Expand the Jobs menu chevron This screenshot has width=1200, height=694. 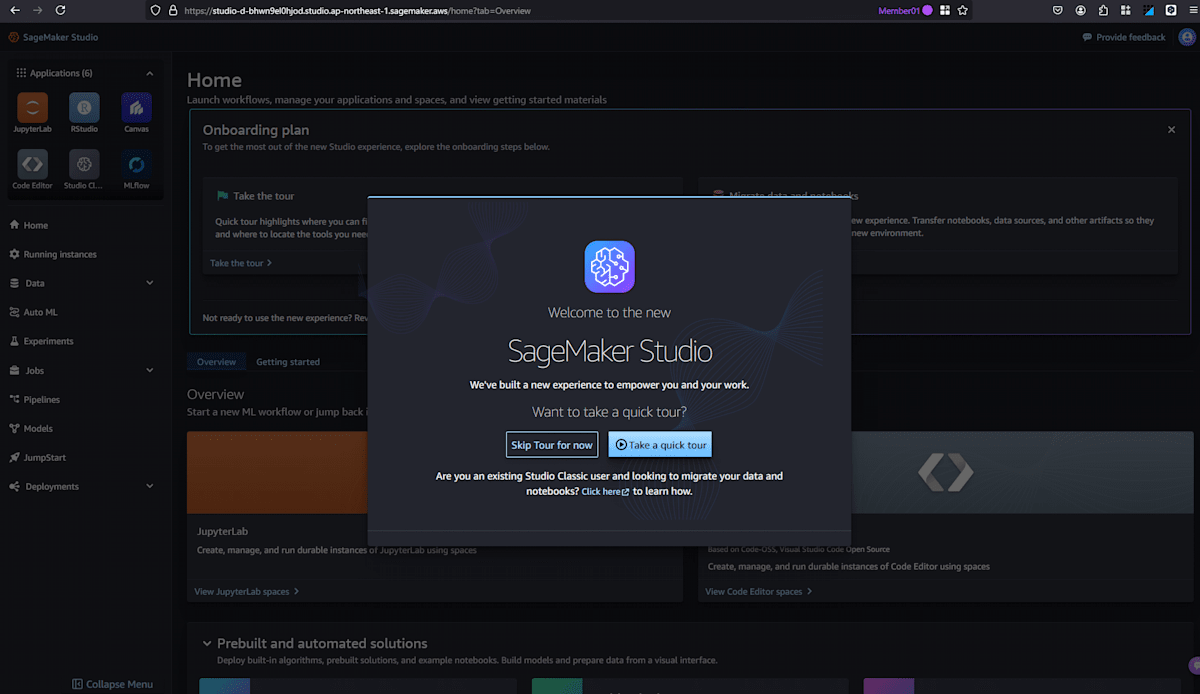coord(150,370)
